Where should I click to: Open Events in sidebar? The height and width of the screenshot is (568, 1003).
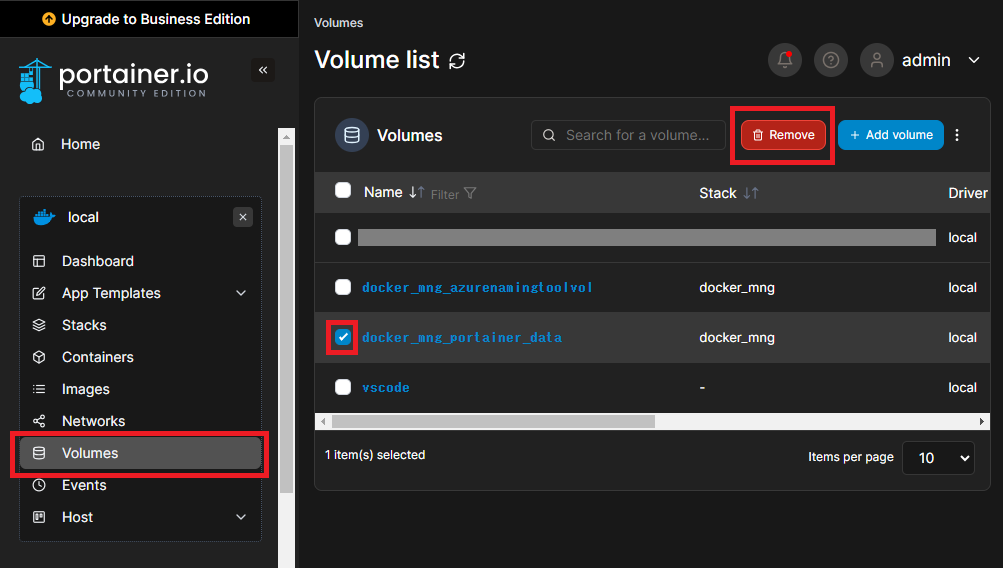tap(140, 485)
